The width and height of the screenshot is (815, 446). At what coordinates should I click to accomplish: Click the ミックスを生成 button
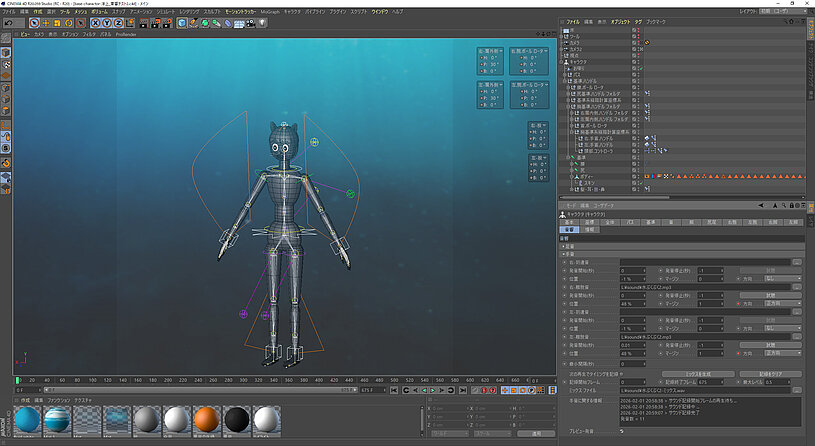(700, 373)
